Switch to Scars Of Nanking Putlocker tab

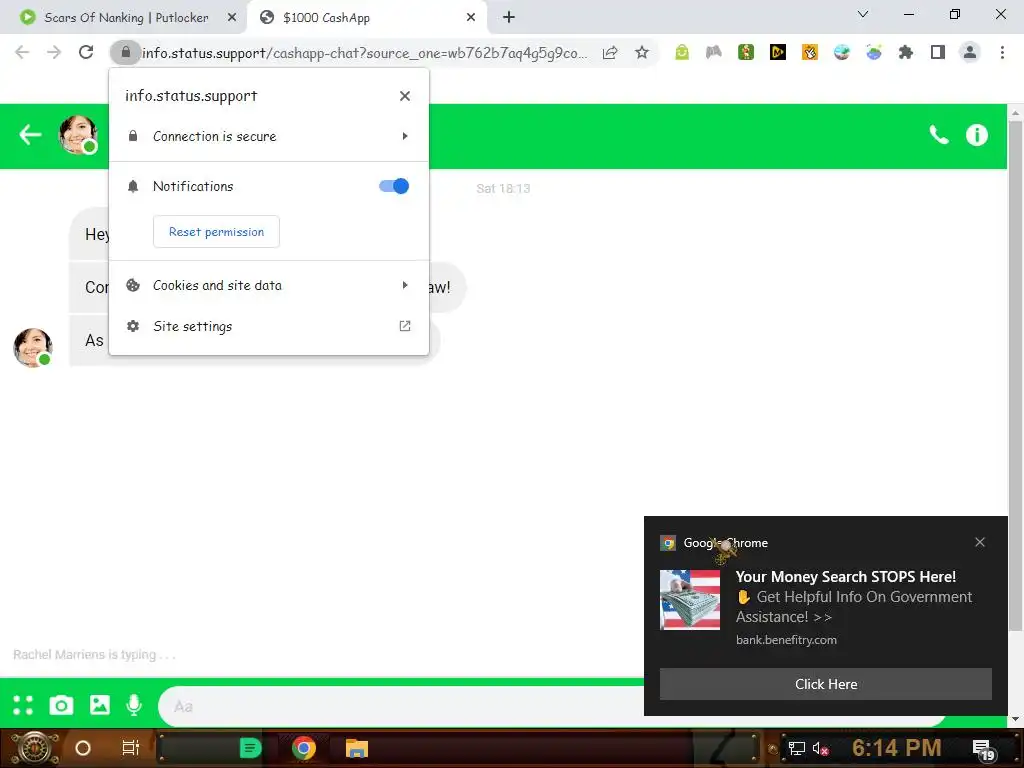(124, 18)
